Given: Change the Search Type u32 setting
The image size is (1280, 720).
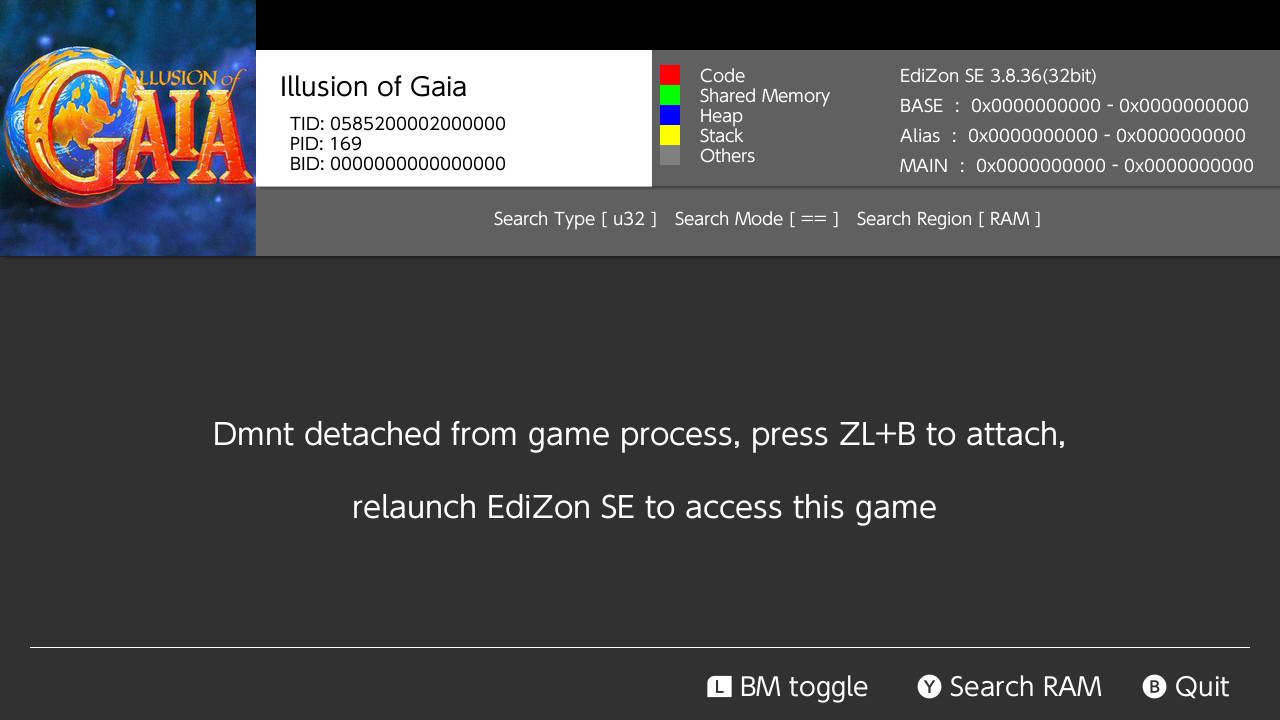Looking at the screenshot, I should pos(575,219).
